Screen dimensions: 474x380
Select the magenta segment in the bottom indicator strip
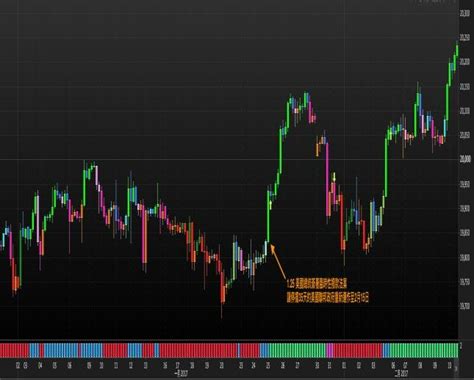tap(329, 350)
